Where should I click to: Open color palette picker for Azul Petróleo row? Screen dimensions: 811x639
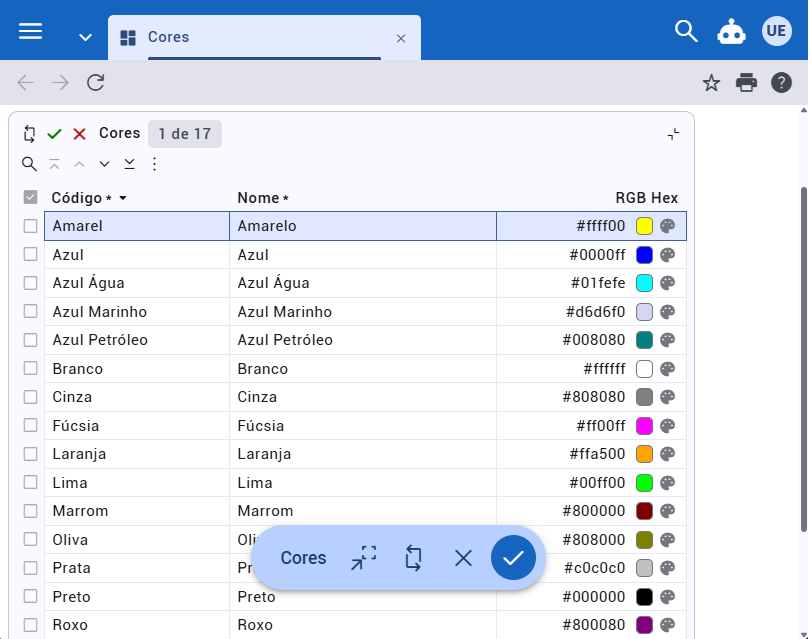(668, 340)
